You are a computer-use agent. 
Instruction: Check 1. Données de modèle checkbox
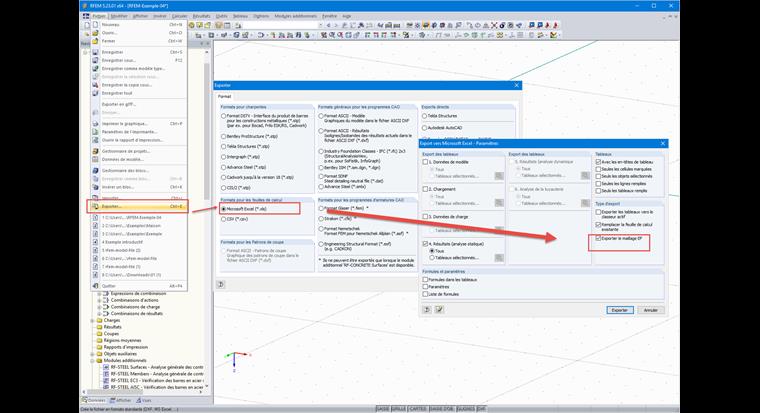(x=426, y=162)
